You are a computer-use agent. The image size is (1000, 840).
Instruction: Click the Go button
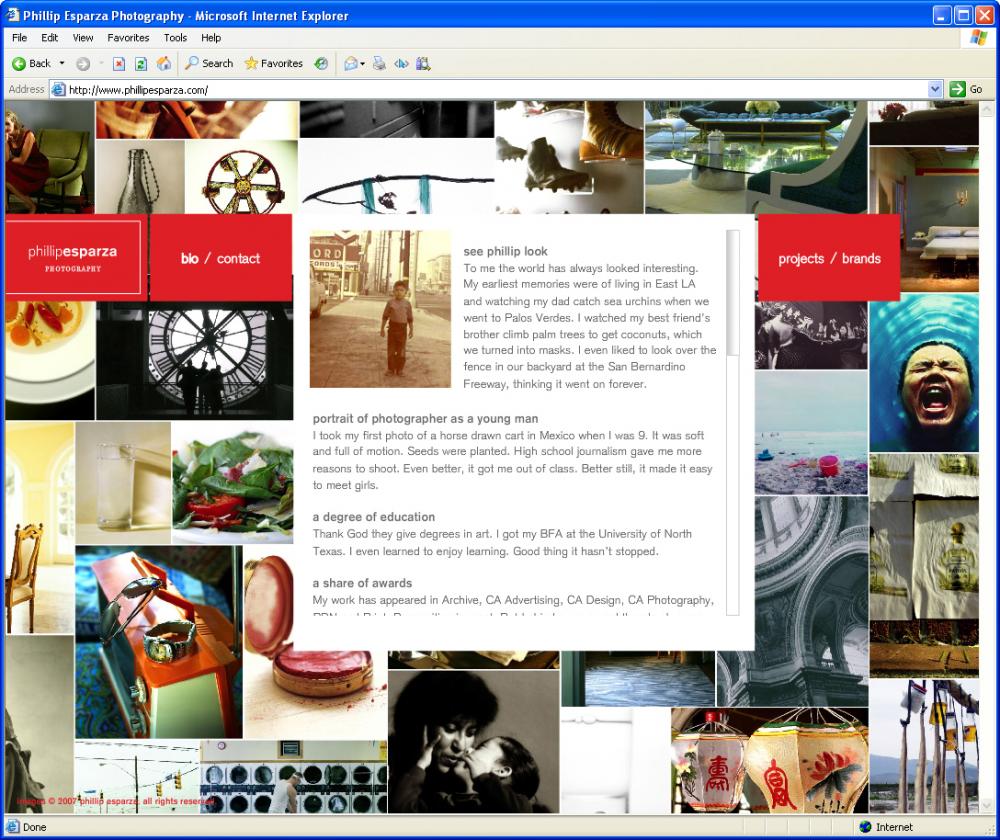(x=966, y=89)
